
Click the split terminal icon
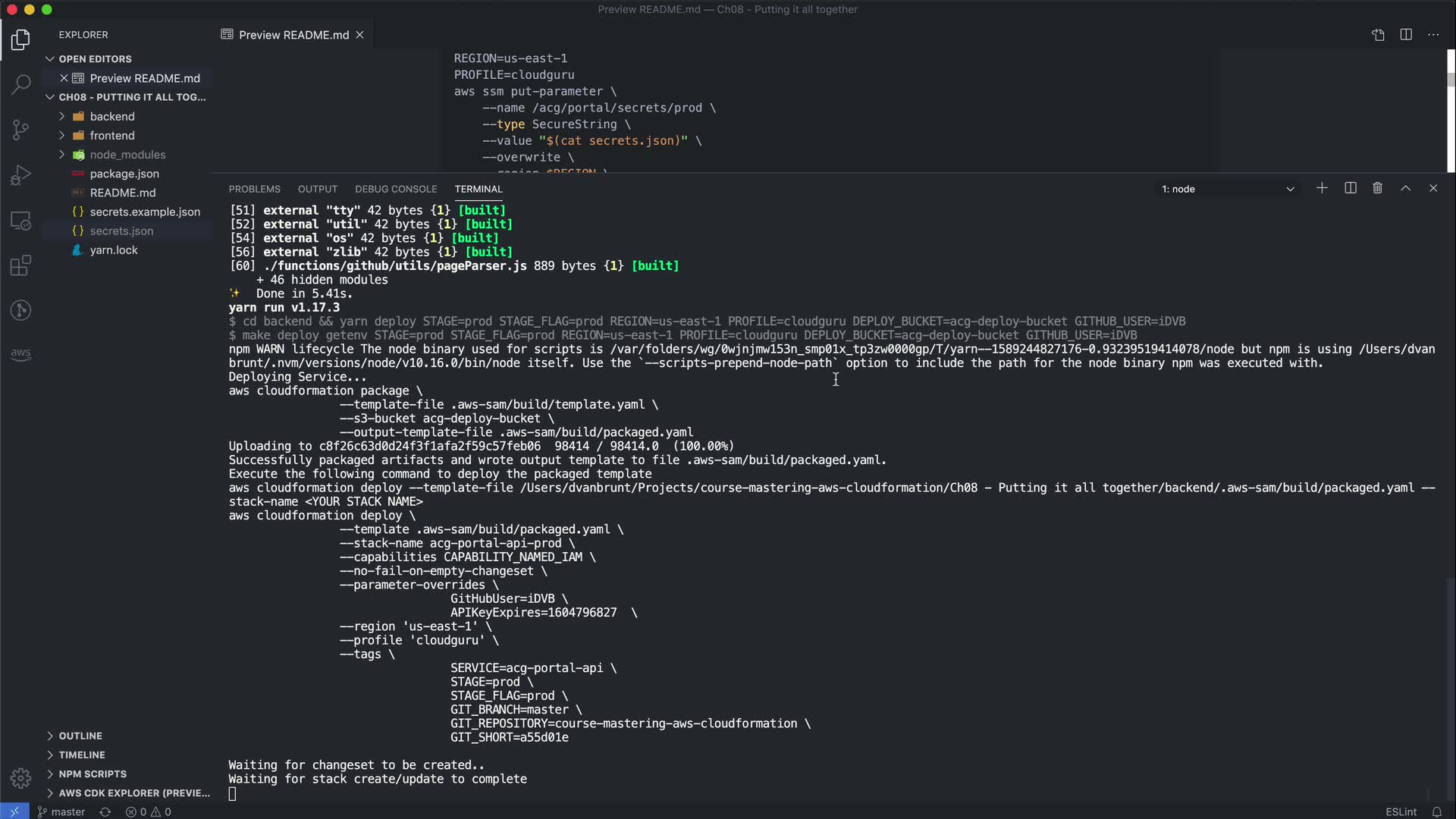tap(1350, 188)
